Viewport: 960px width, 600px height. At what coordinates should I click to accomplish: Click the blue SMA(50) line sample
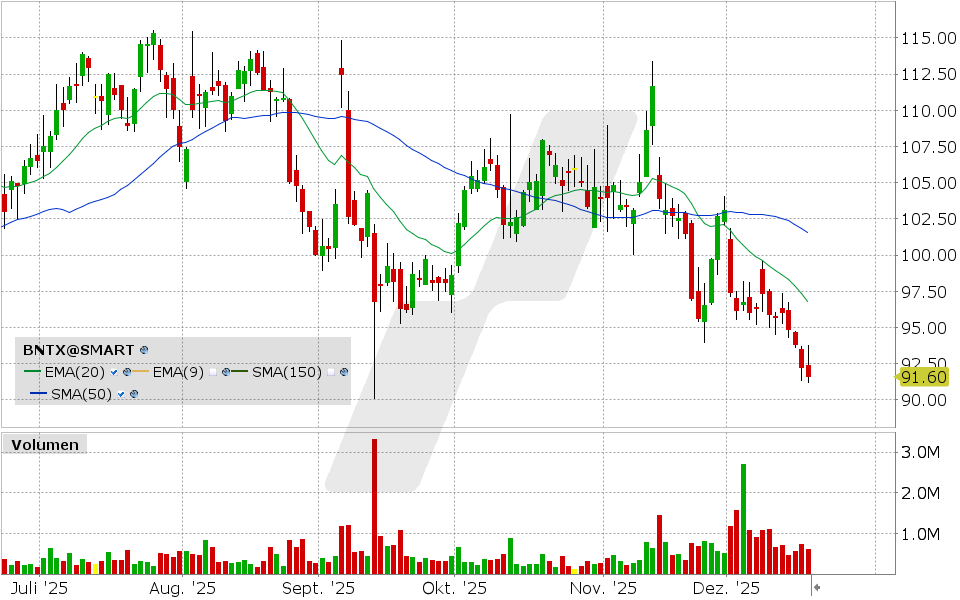tap(37, 393)
